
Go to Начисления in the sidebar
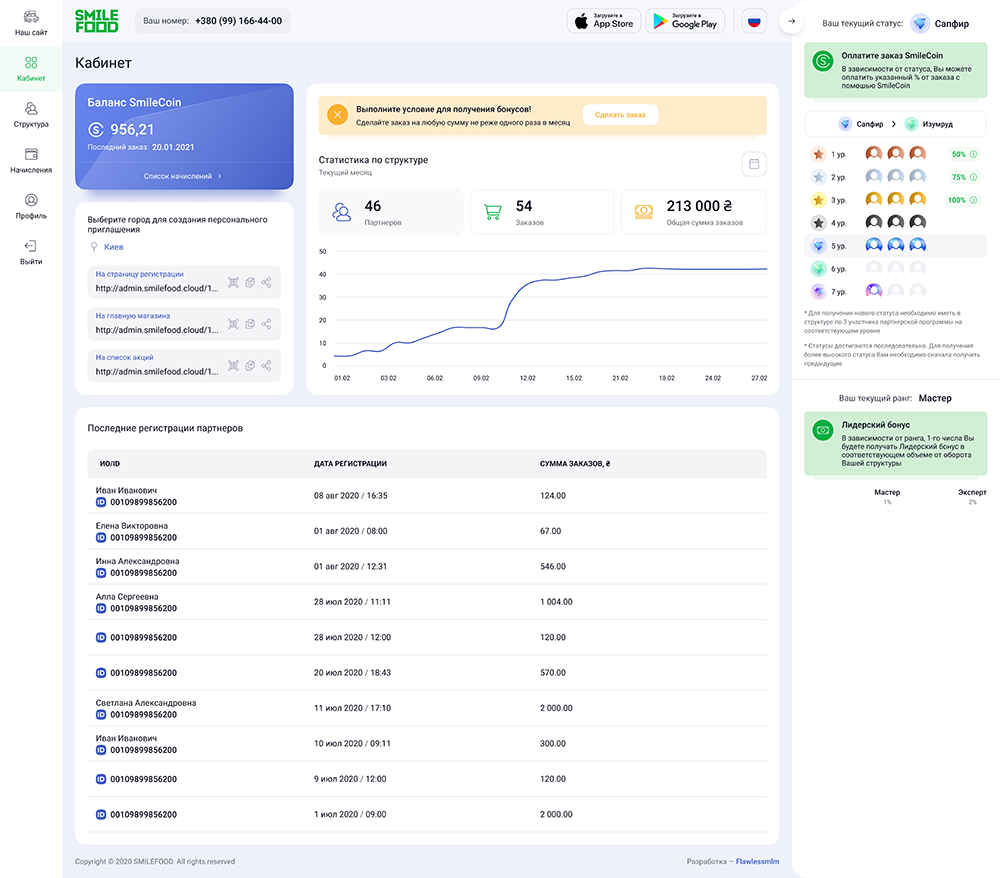[x=31, y=160]
